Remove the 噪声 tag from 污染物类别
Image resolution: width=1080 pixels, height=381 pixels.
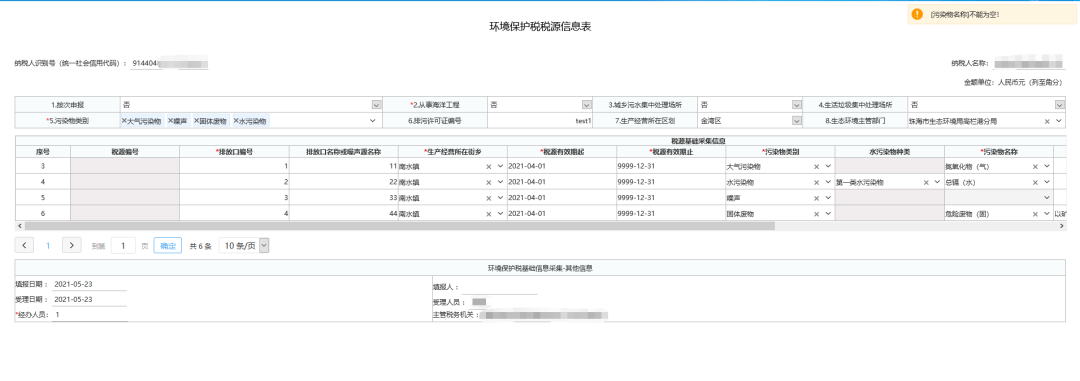point(170,121)
